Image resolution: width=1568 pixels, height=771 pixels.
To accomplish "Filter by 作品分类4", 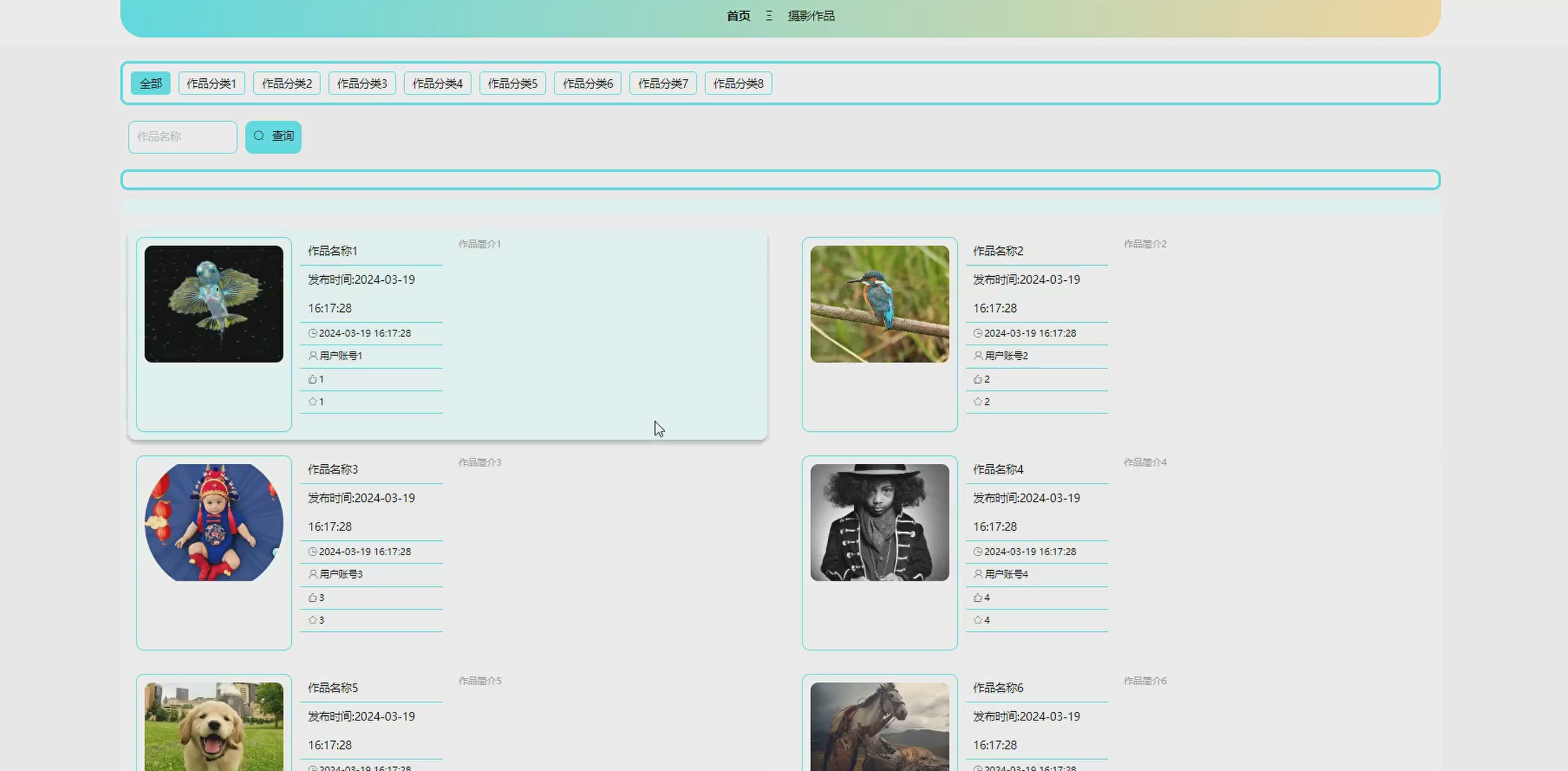I will coord(437,83).
